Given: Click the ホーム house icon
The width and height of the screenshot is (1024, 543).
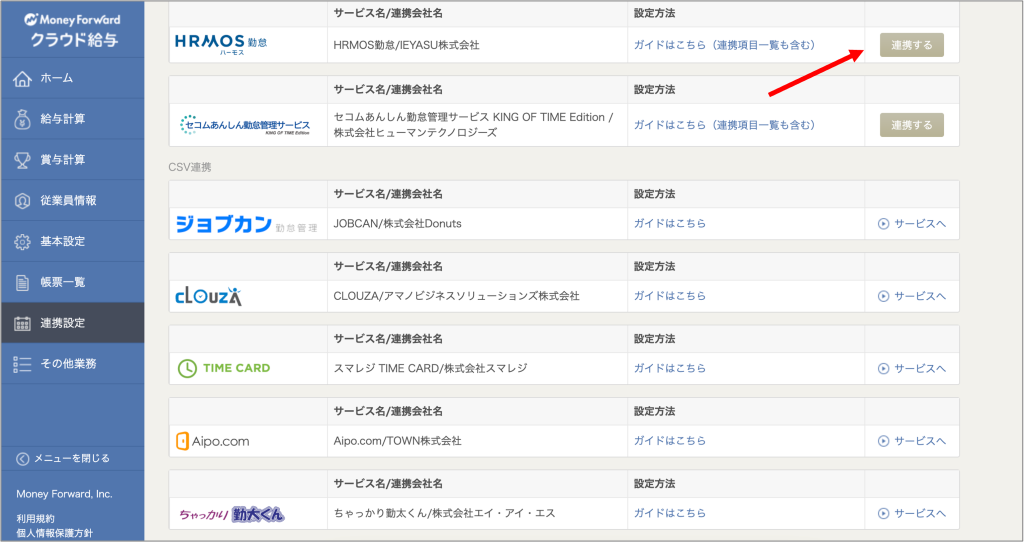Looking at the screenshot, I should 22,78.
